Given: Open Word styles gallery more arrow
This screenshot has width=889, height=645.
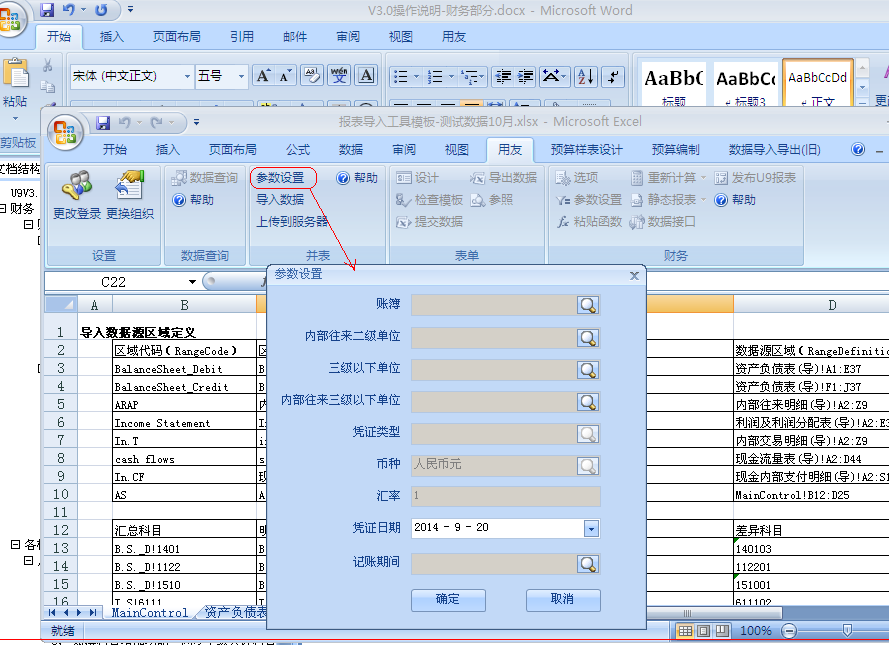Looking at the screenshot, I should (862, 103).
